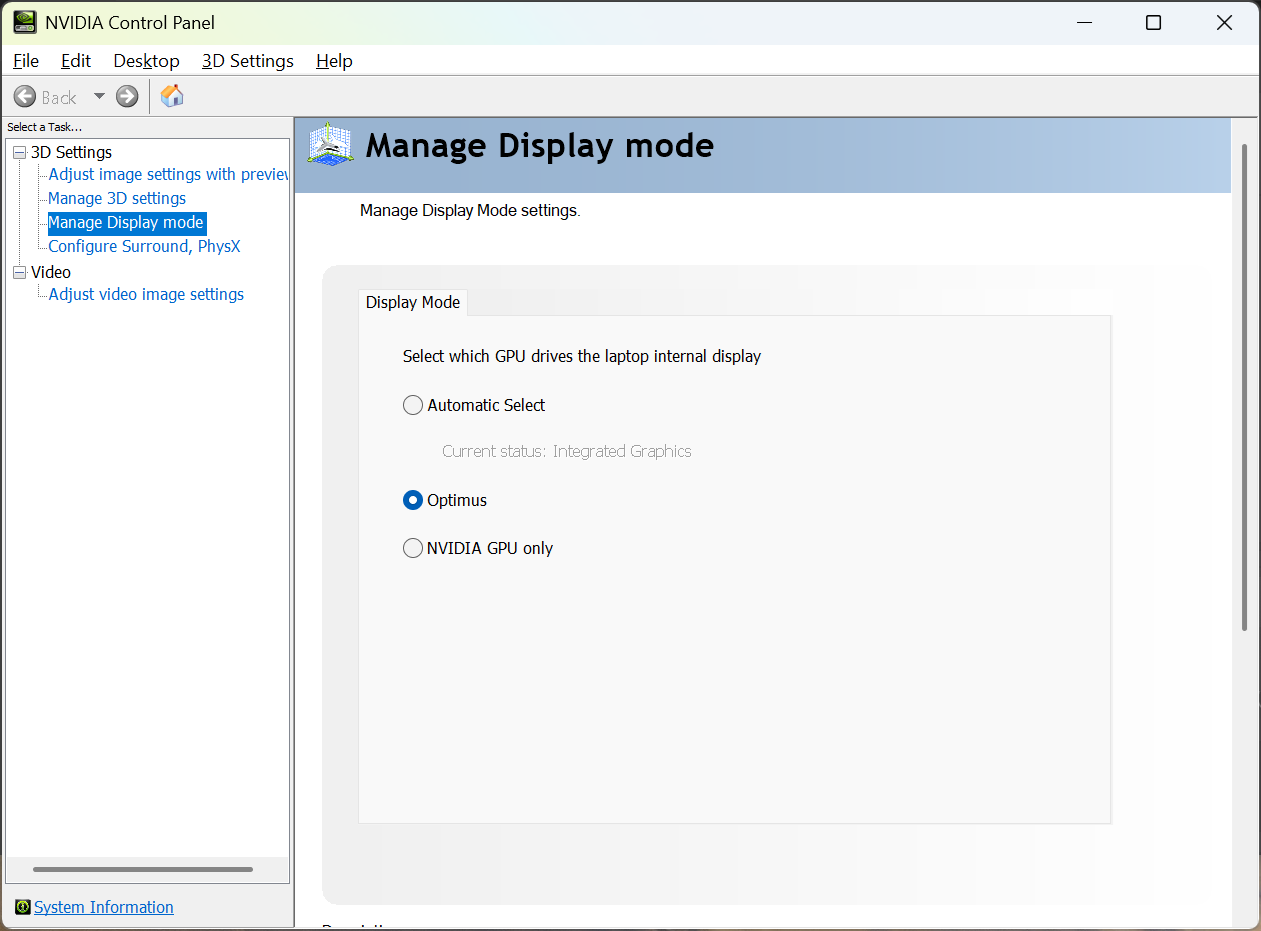The image size is (1261, 931).
Task: Choose the NVIDIA GPU only option
Action: [x=413, y=548]
